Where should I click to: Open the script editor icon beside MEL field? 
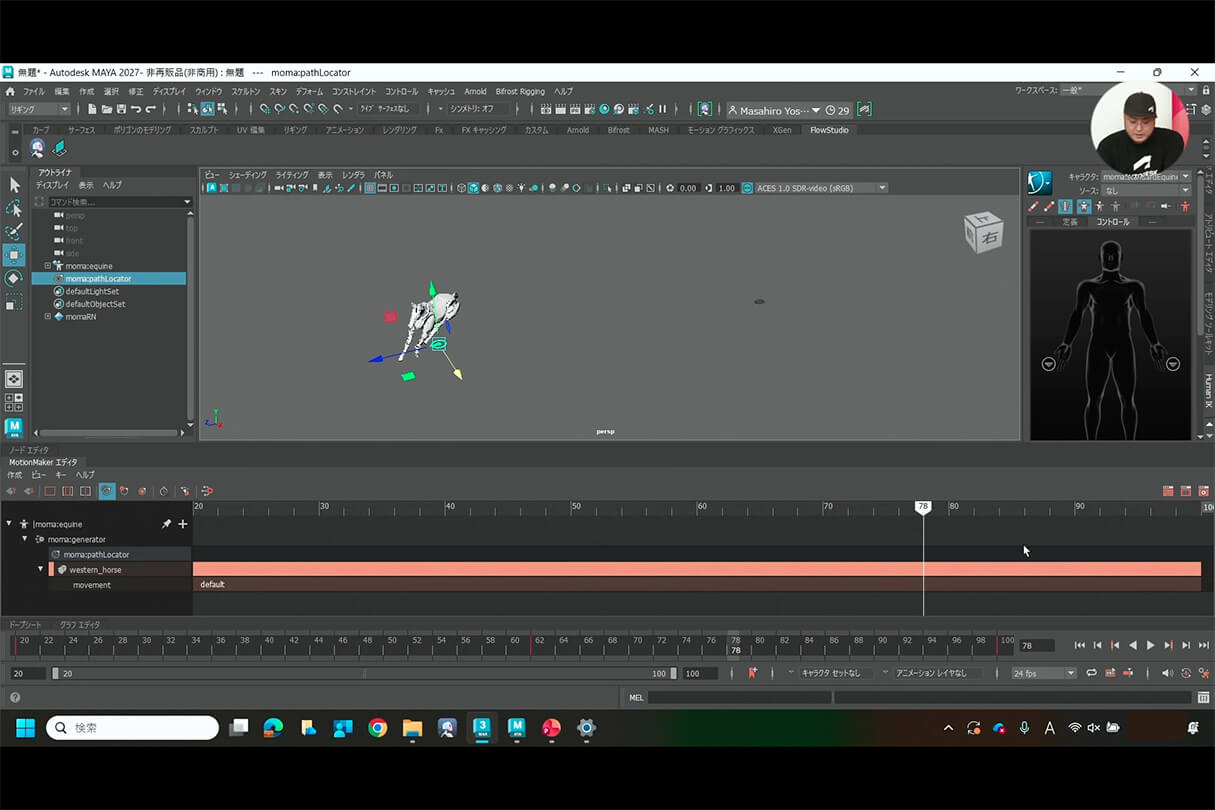(x=1203, y=697)
